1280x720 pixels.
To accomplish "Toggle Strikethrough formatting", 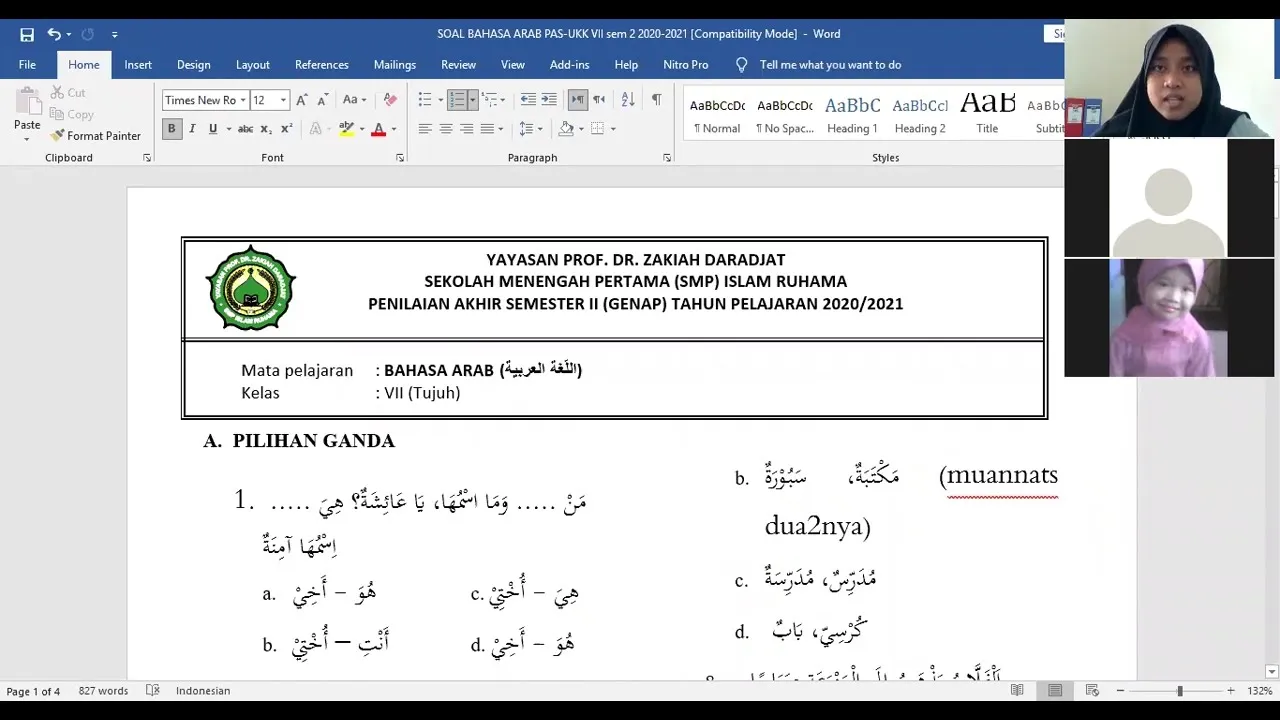I will click(x=245, y=129).
